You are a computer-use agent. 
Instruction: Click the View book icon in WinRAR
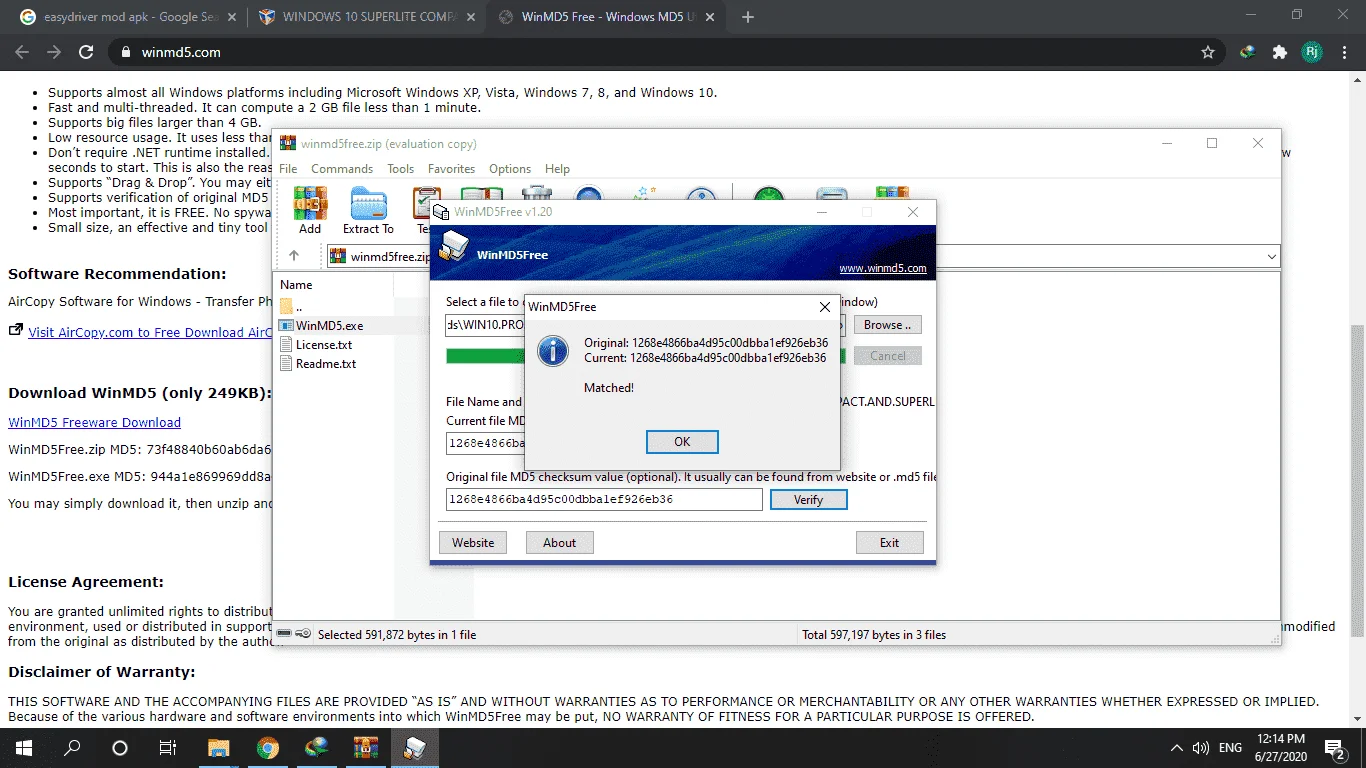pos(480,193)
